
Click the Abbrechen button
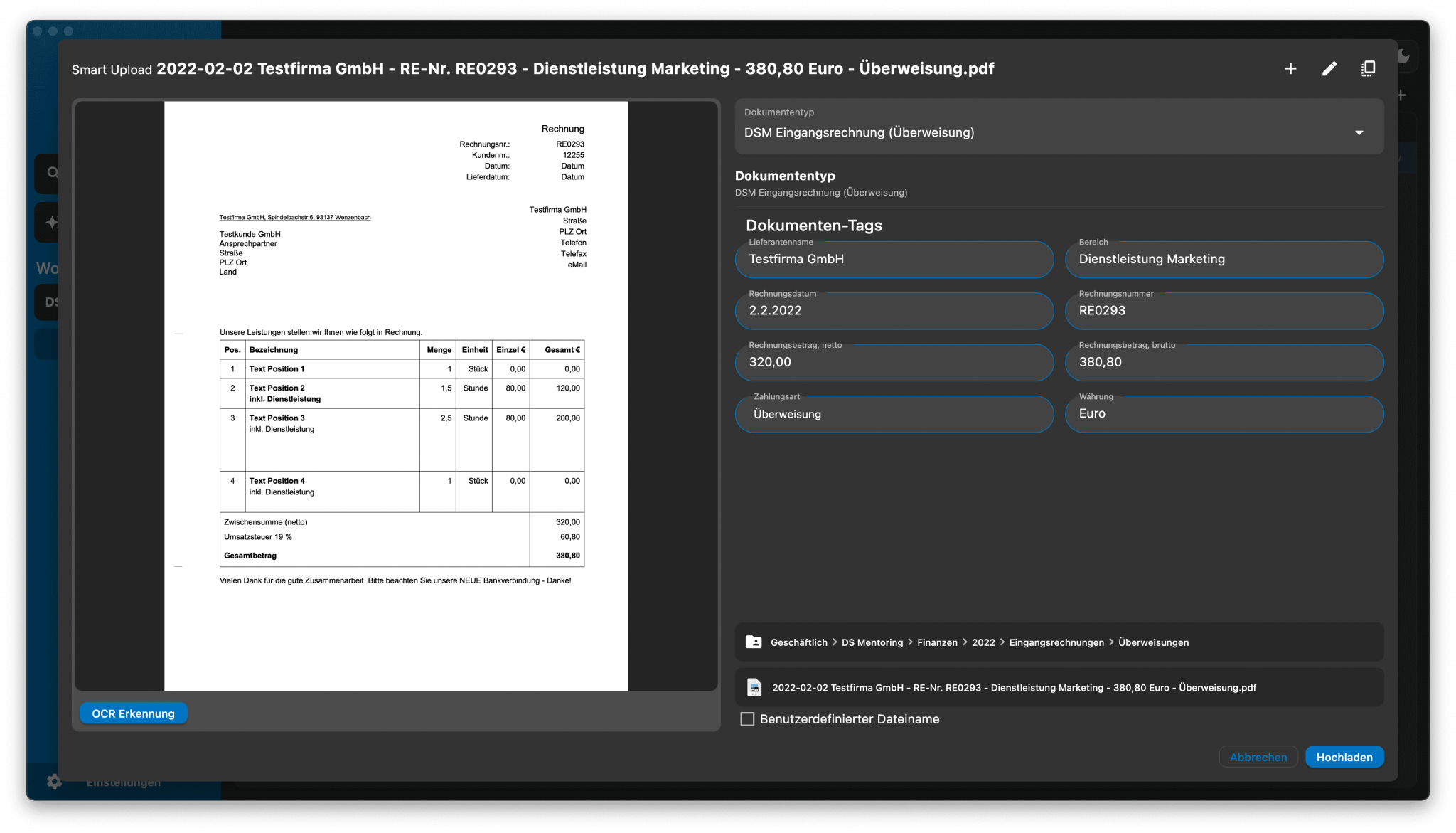point(1258,757)
